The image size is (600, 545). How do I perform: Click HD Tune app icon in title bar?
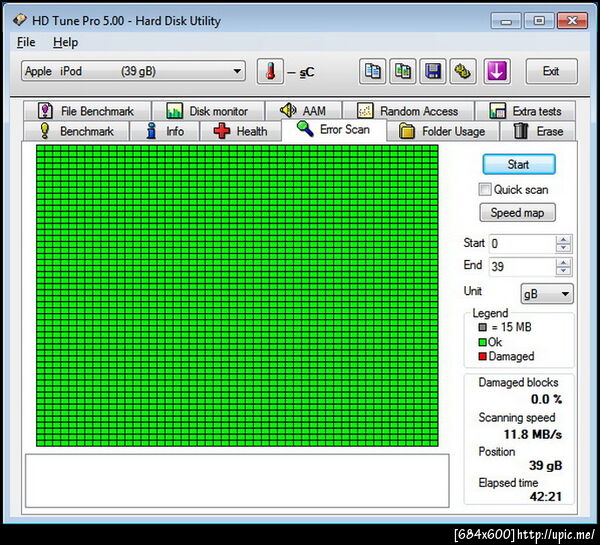pyautogui.click(x=20, y=20)
